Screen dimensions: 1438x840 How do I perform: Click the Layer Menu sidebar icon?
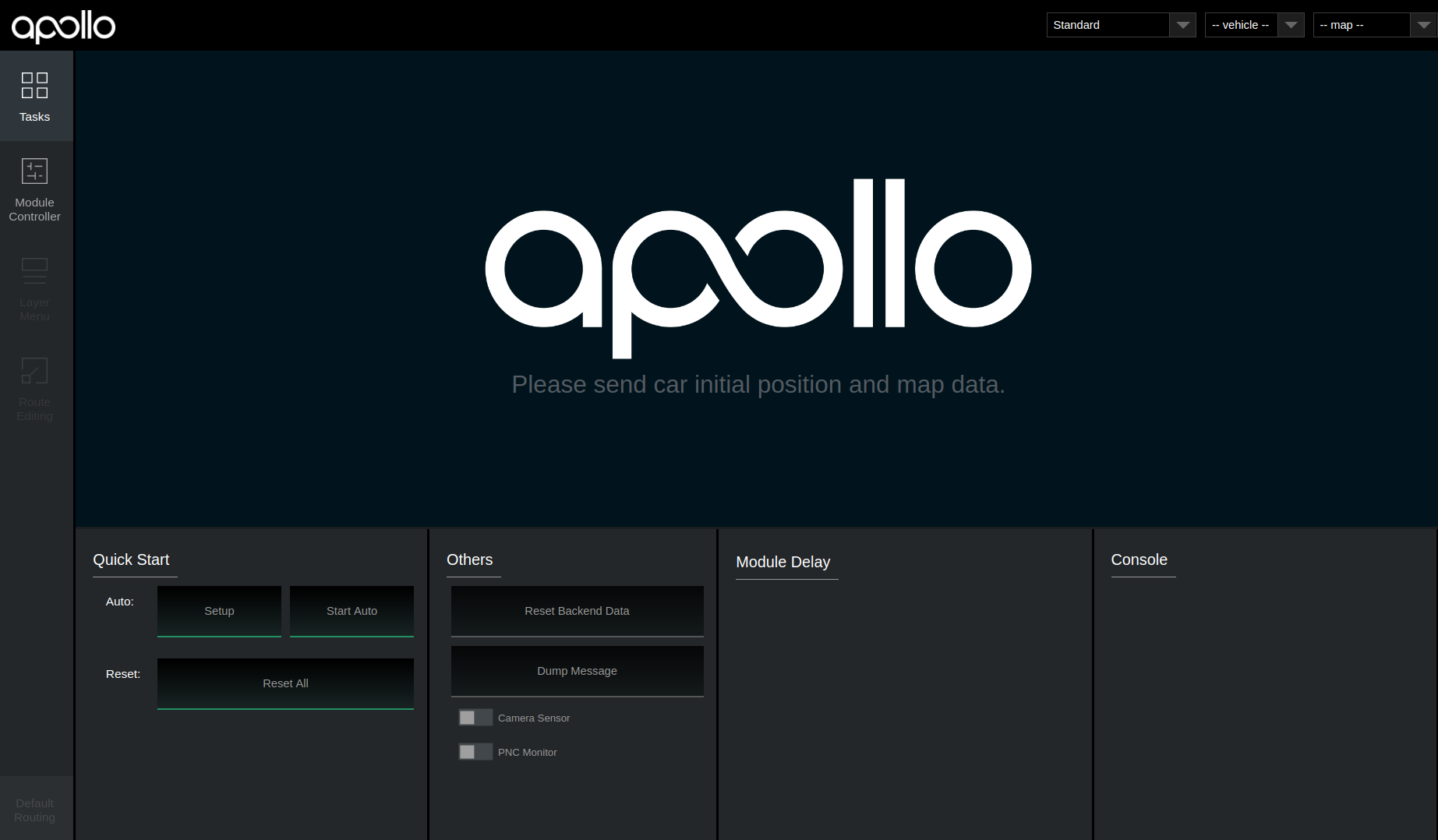[x=34, y=288]
